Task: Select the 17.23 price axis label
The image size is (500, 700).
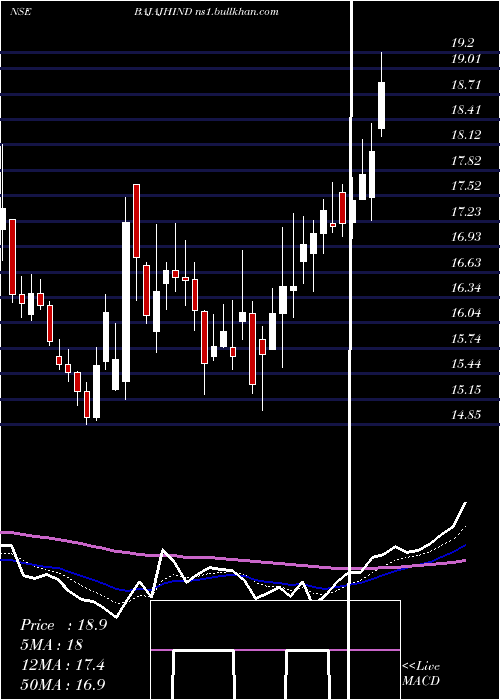Action: (x=466, y=211)
